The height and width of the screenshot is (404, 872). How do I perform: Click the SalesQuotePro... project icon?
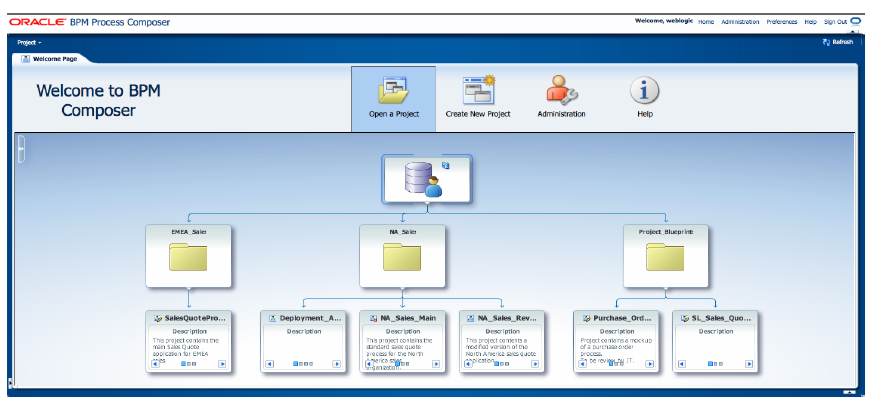pyautogui.click(x=157, y=318)
